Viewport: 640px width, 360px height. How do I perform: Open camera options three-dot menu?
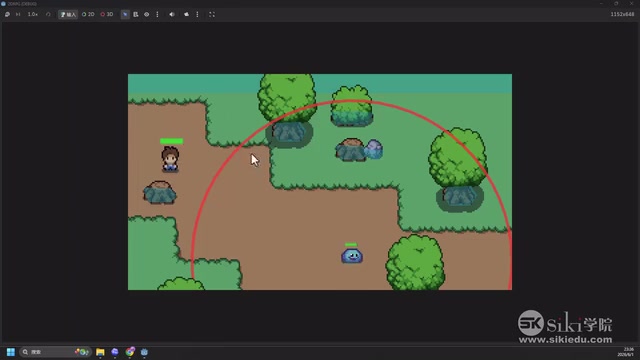(197, 14)
